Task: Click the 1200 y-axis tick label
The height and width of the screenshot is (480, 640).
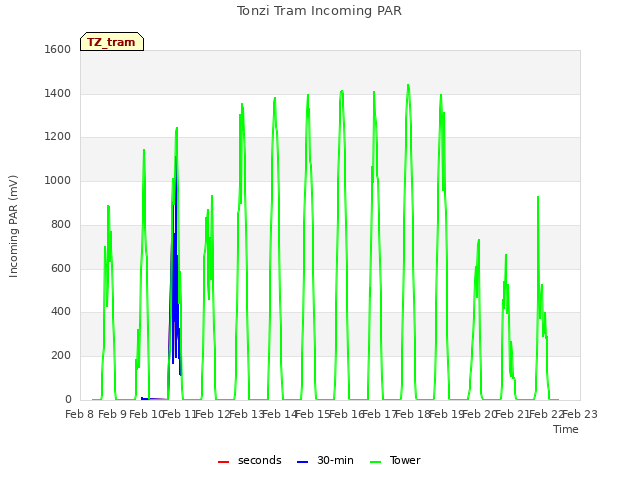Action: point(58,137)
